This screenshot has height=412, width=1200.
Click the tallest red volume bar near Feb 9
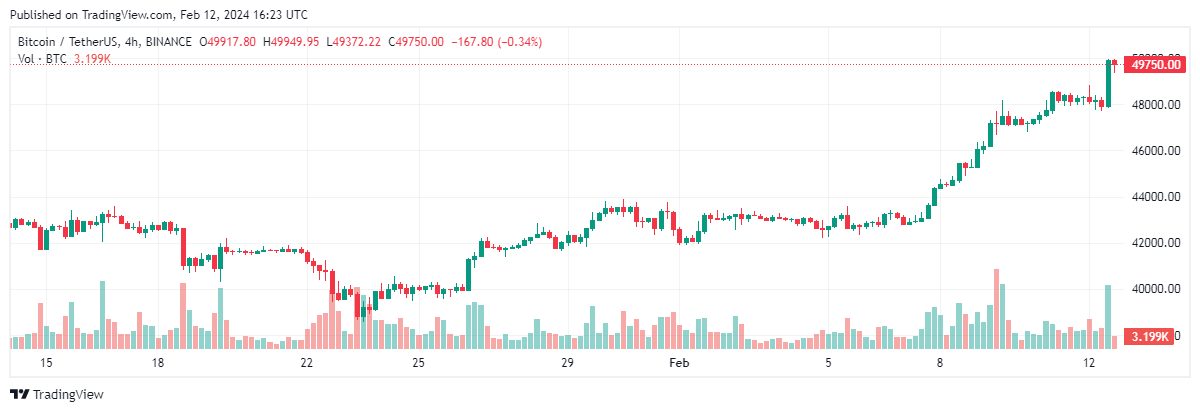click(x=996, y=308)
